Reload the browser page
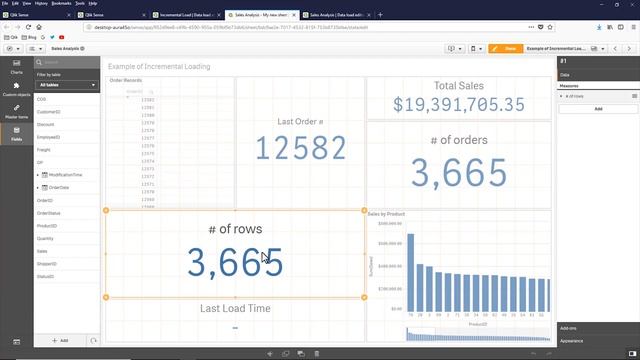640x360 pixels. coord(28,27)
